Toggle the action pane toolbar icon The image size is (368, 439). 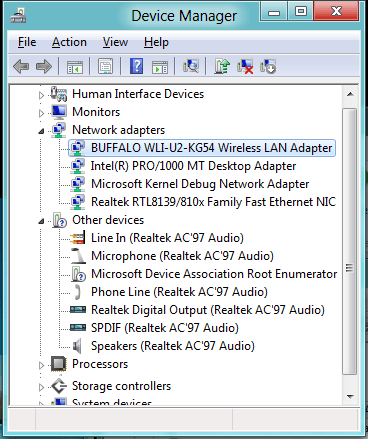coord(160,66)
